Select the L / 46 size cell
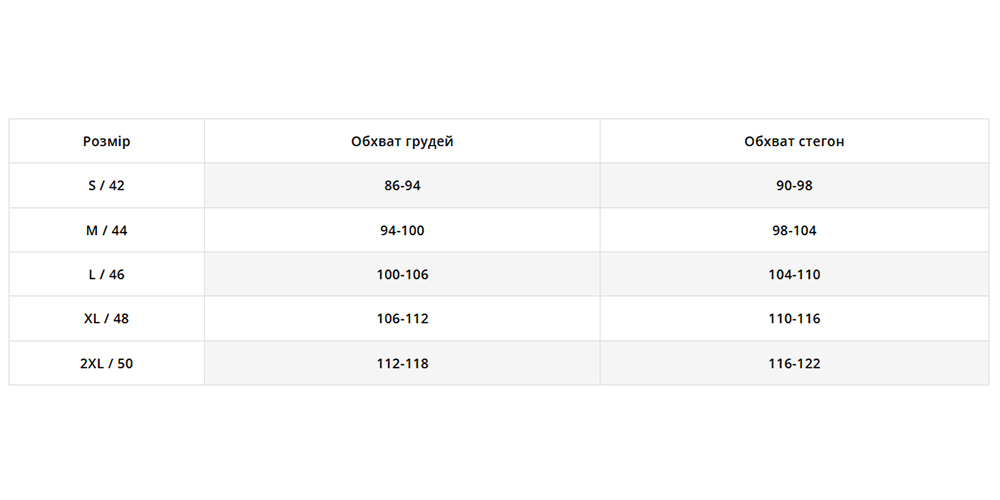This screenshot has height=500, width=1000. 106,275
